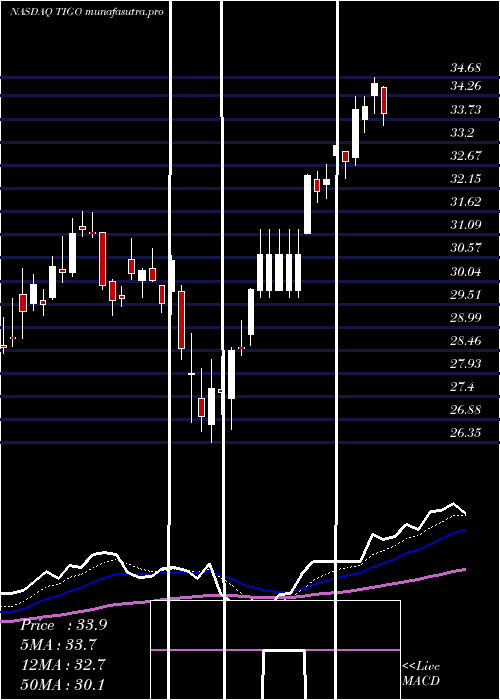Screen dimensions: 500x700
Task: Click the 33.73 price axis label
Action: tap(465, 109)
